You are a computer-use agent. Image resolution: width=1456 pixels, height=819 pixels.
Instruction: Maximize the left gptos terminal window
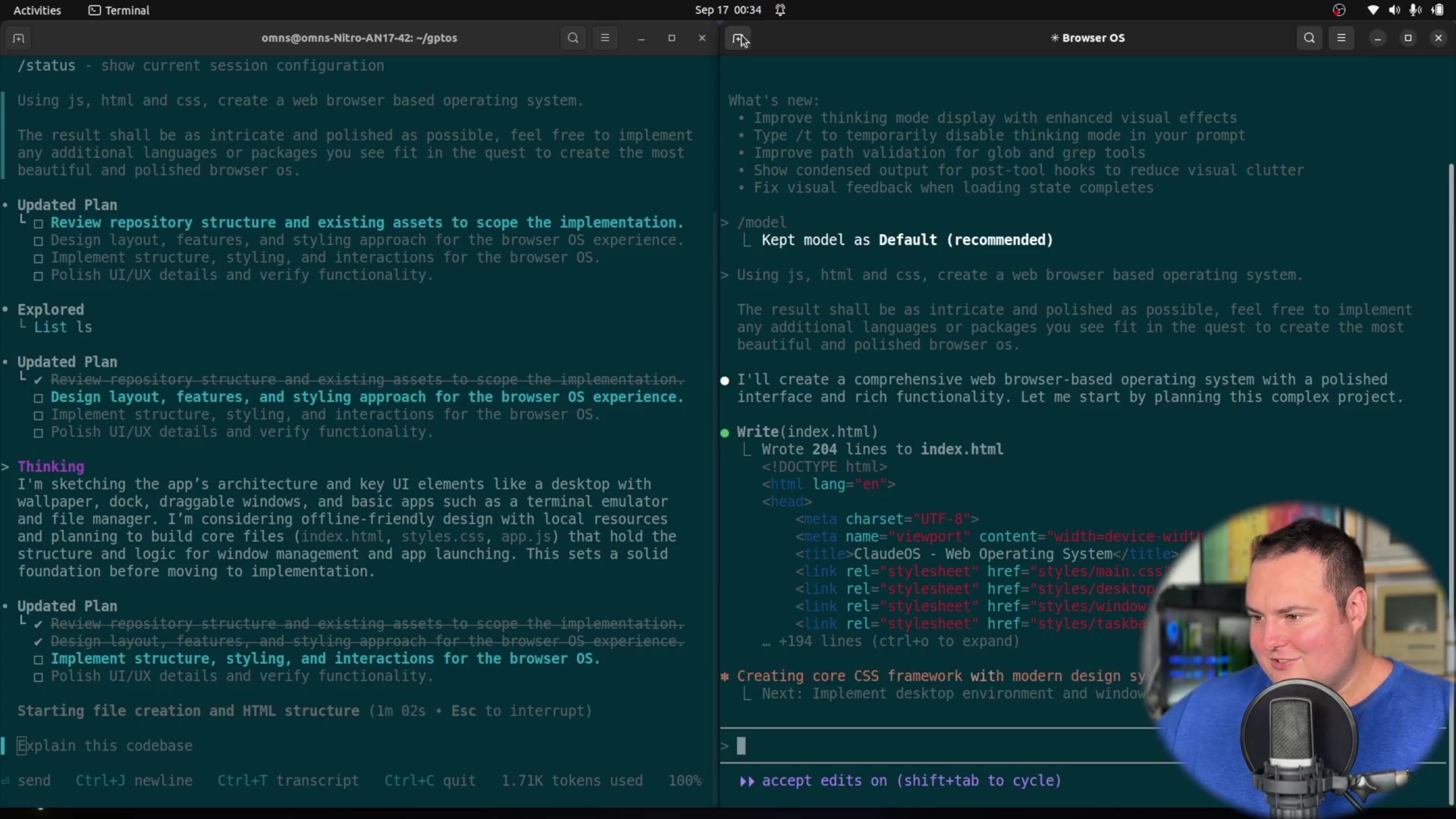pyautogui.click(x=672, y=38)
